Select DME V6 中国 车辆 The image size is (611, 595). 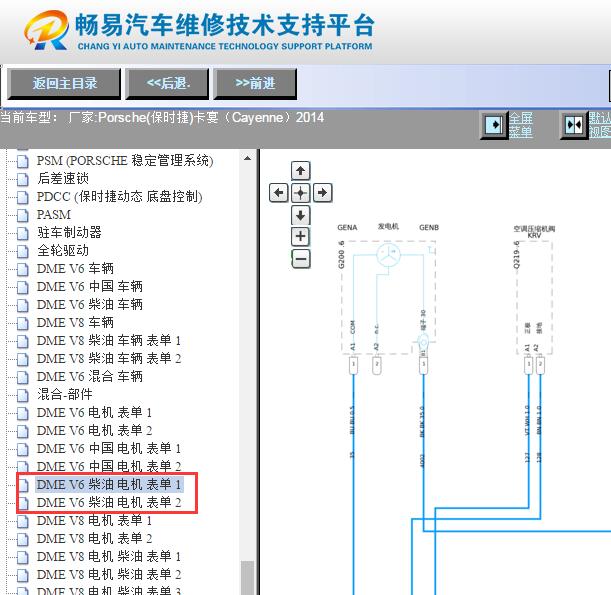pos(90,286)
